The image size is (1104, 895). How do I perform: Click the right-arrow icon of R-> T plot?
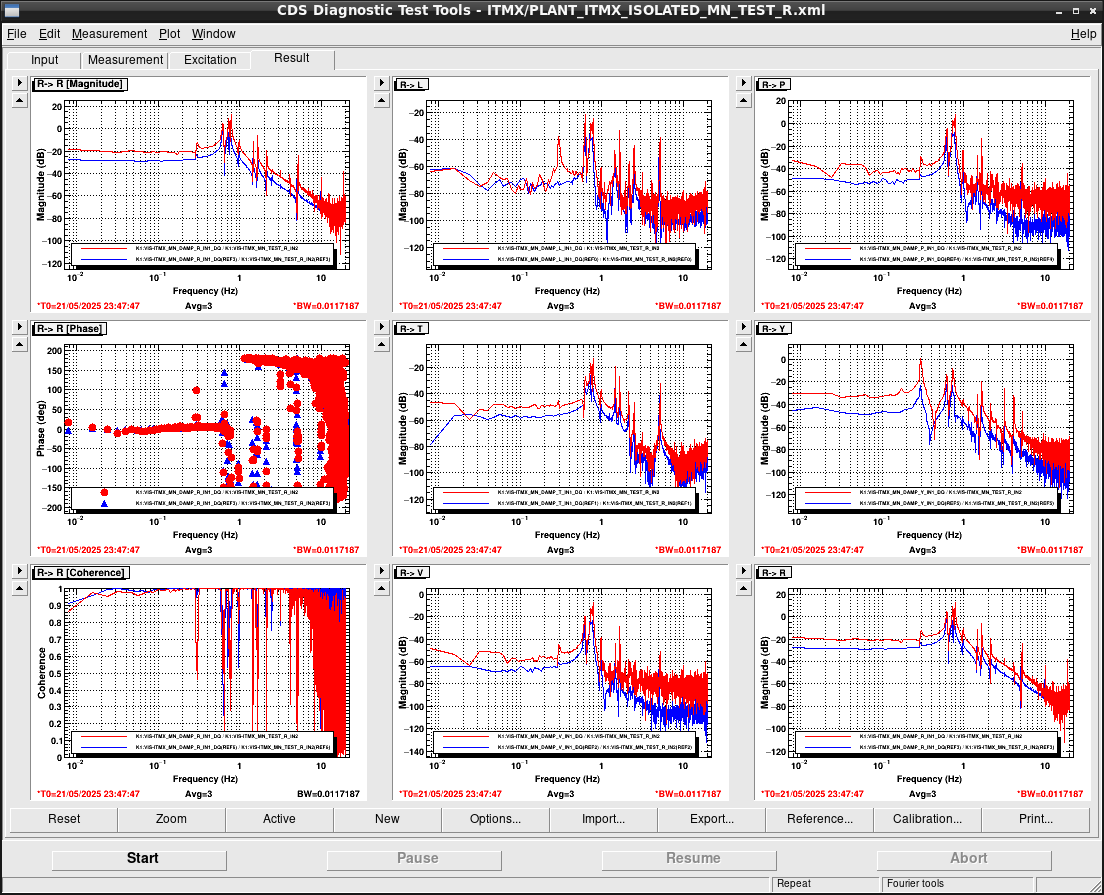pyautogui.click(x=382, y=327)
